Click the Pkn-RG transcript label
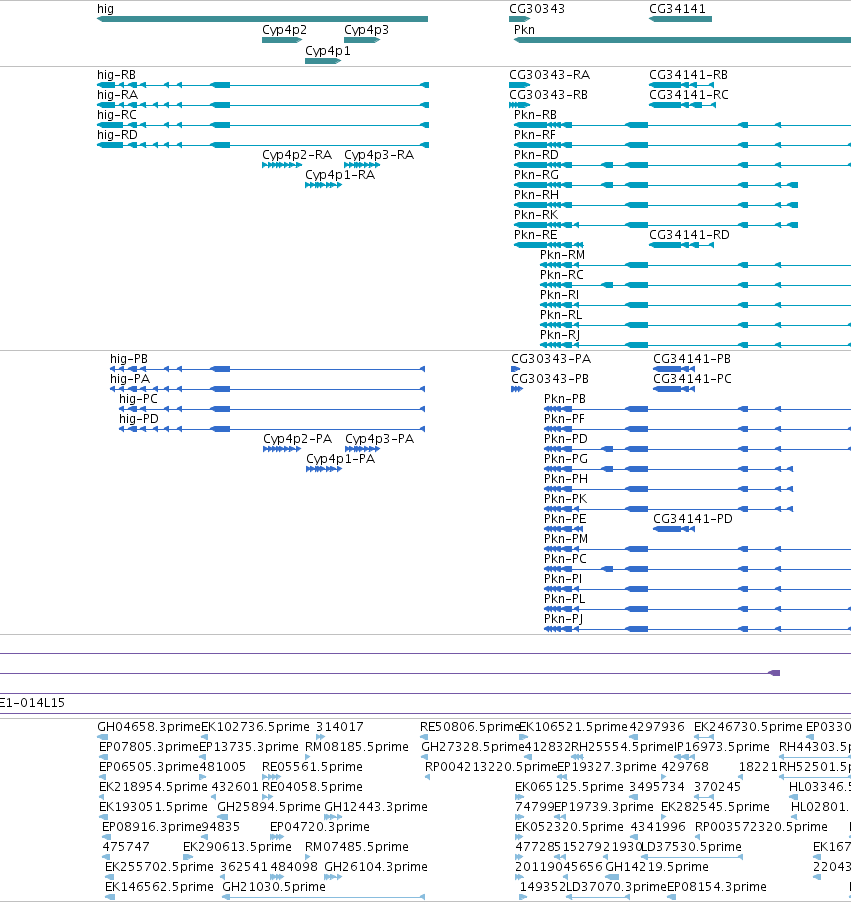The width and height of the screenshot is (851, 902). (x=536, y=175)
